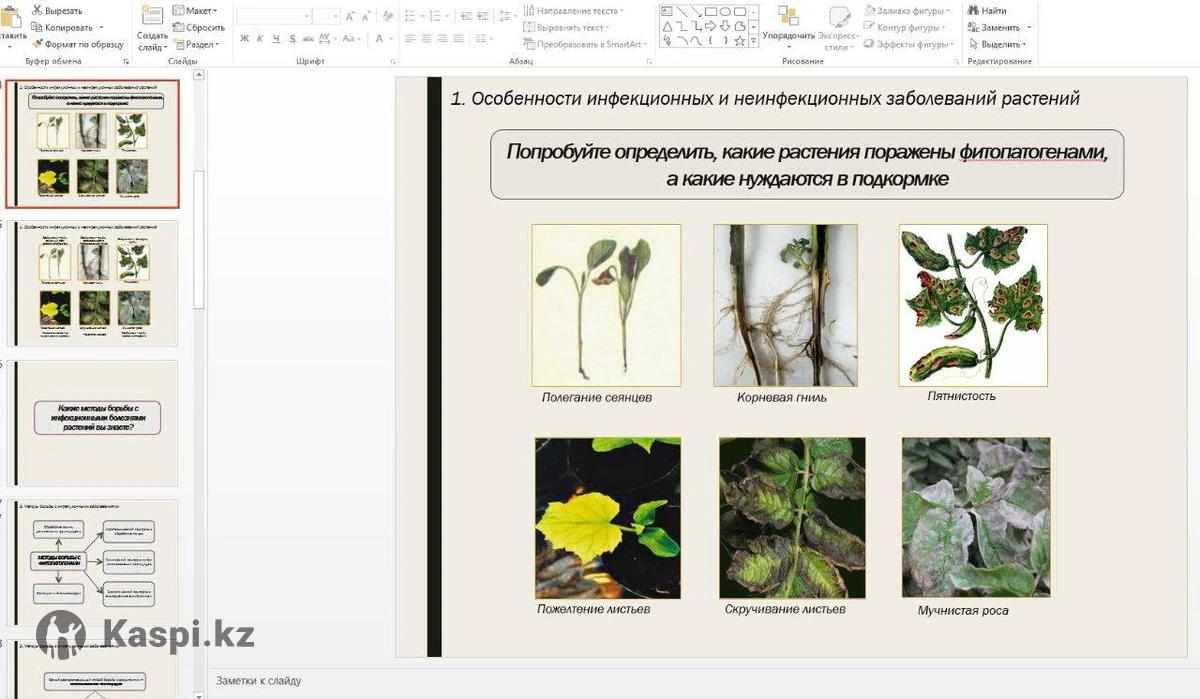Click Сбросить to reset slide layout
Viewport: 1200px width, 699px height.
[204, 27]
